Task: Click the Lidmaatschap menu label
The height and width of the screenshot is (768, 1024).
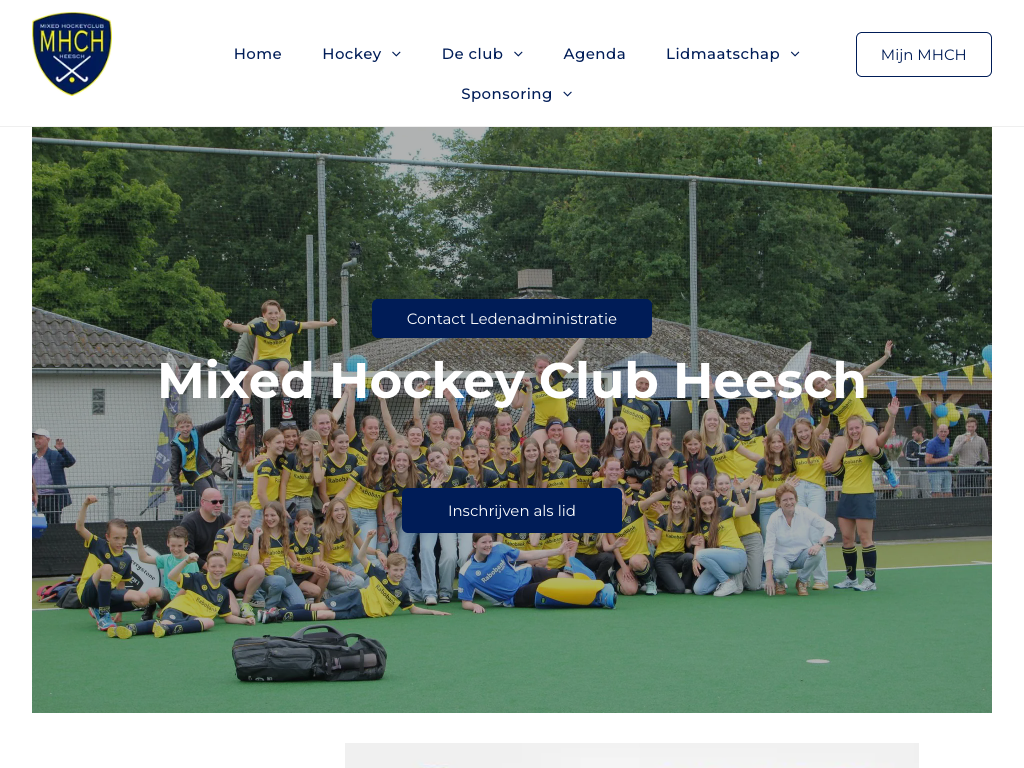Action: tap(723, 54)
